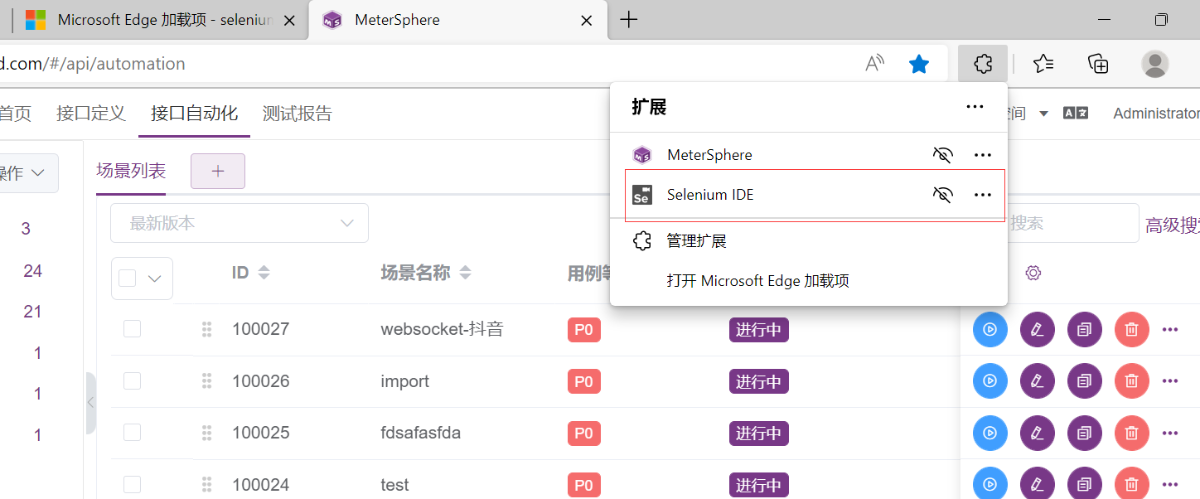The height and width of the screenshot is (499, 1200).
Task: Click the drag handle of row 100027
Action: point(207,329)
